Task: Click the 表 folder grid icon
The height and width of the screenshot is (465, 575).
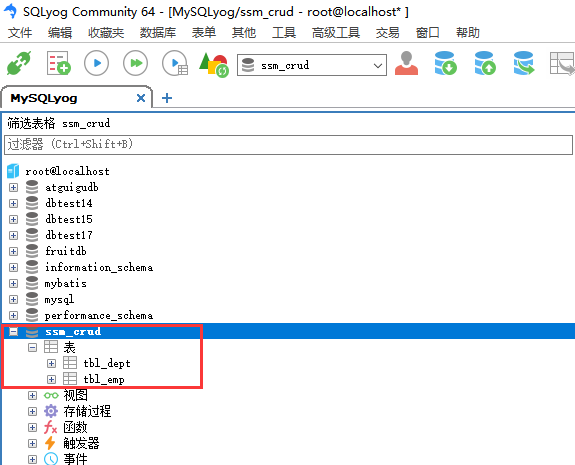Action: [51, 347]
